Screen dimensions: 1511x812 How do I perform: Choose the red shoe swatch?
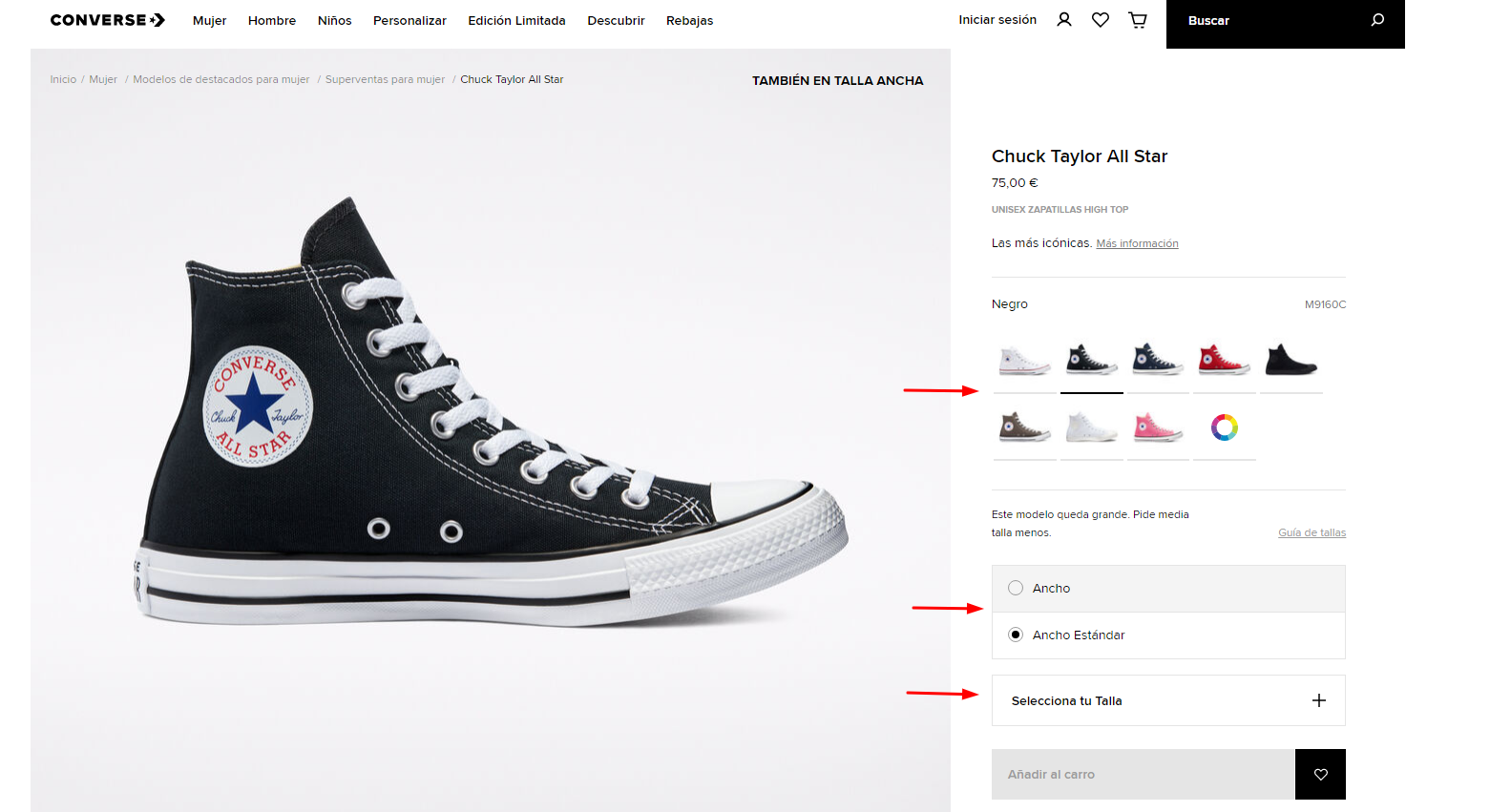[x=1225, y=361]
